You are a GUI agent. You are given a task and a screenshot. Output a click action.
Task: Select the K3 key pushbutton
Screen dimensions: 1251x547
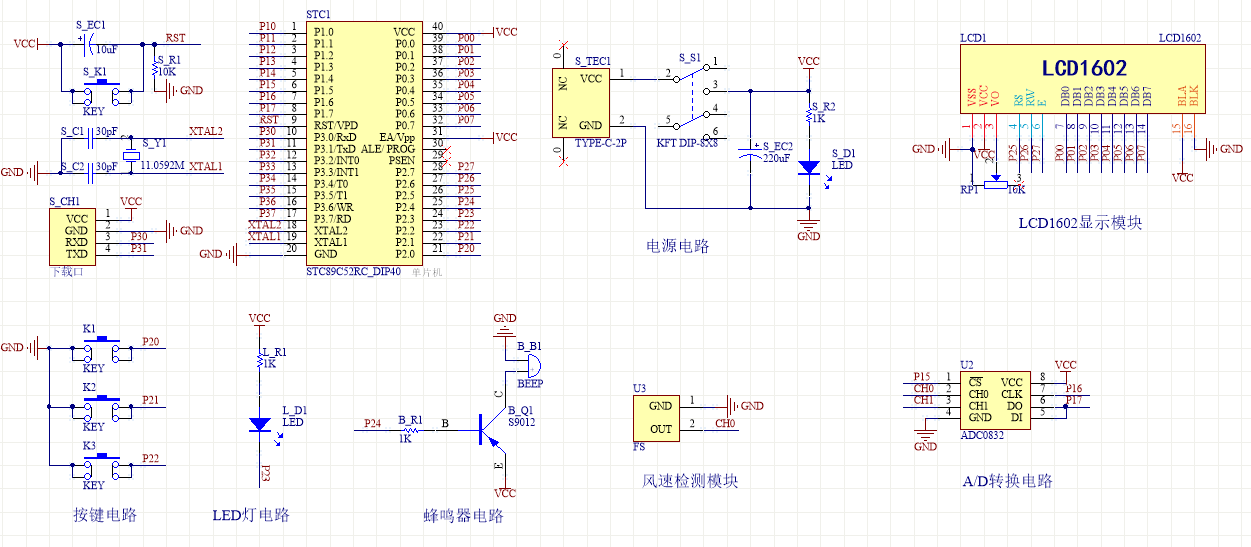pyautogui.click(x=101, y=464)
